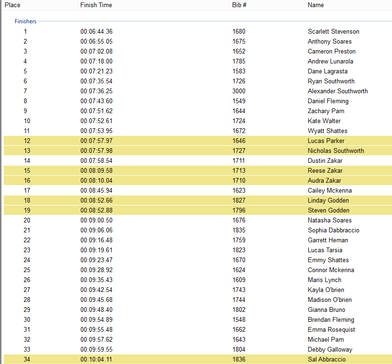392x364 pixels.
Task: Select the name Dane Lagrasta
Action: pos(328,71)
